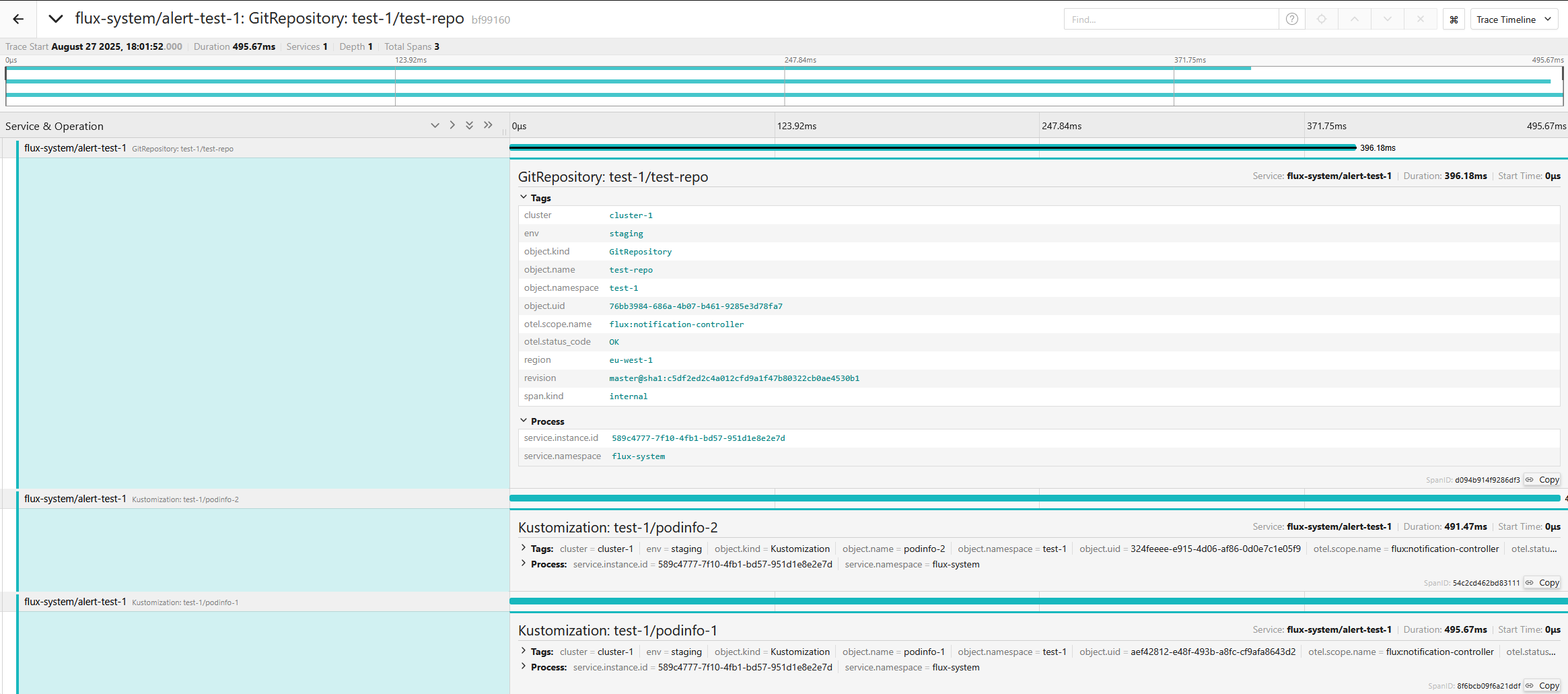Click the single down chevron (Expand +1)
This screenshot has height=694, width=1568.
click(435, 126)
